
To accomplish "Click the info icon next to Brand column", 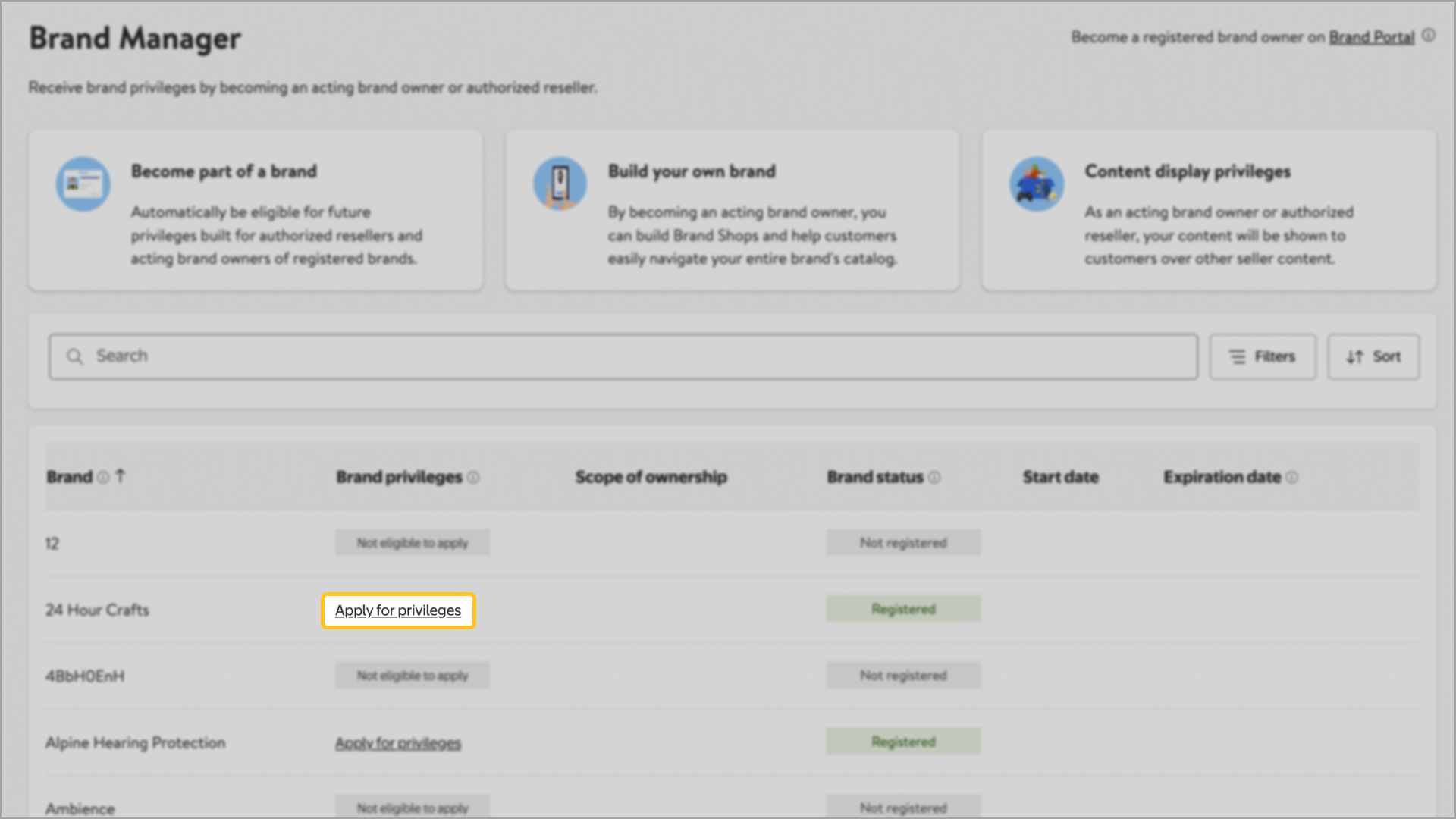I will [103, 477].
